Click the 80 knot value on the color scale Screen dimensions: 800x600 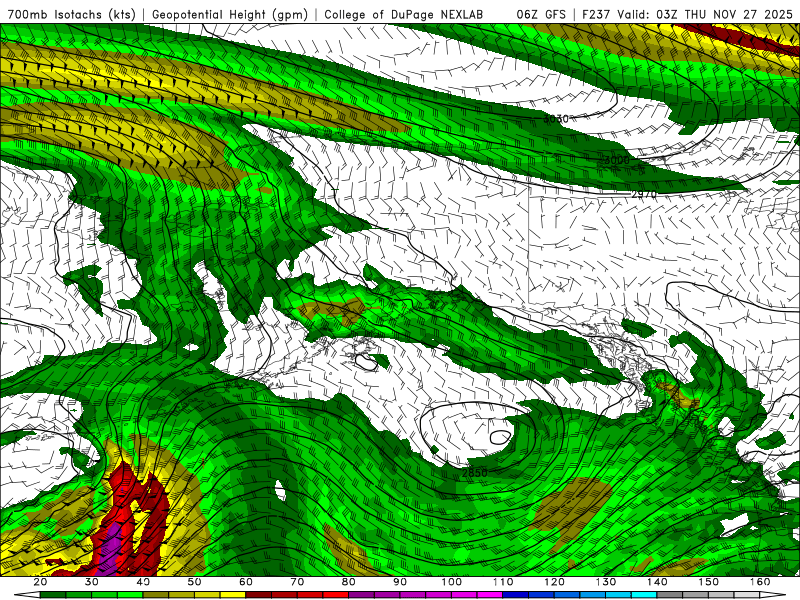click(x=349, y=582)
